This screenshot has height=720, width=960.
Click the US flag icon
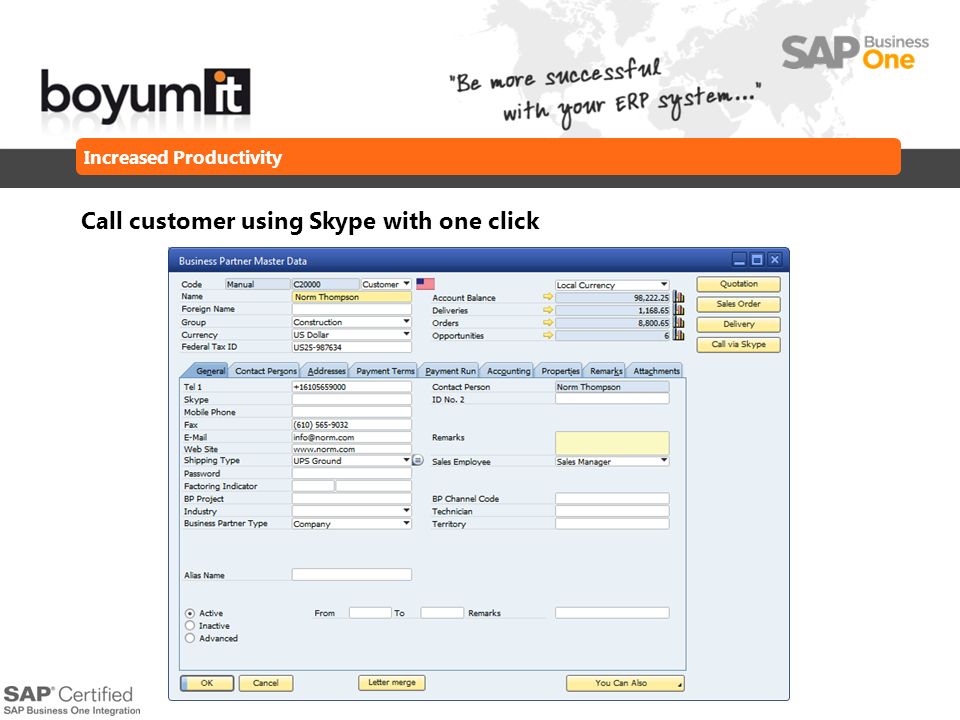(425, 283)
